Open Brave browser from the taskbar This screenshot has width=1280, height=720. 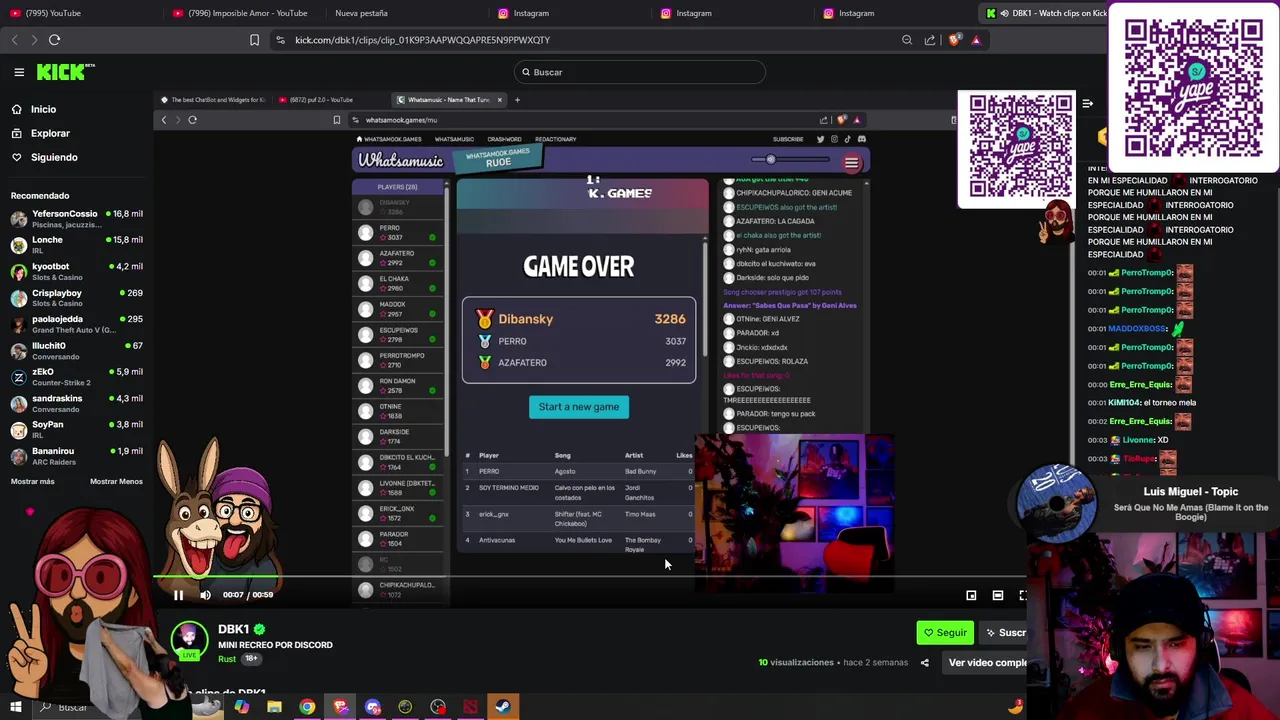click(x=340, y=707)
